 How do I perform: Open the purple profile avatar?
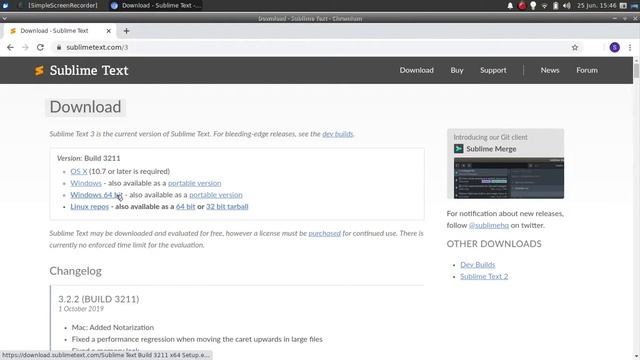(614, 47)
